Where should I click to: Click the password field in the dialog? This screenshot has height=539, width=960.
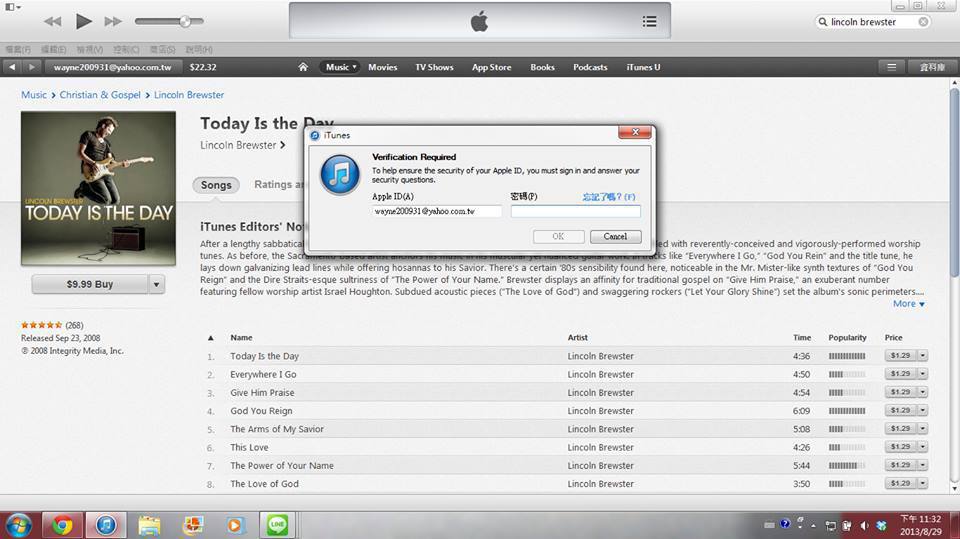coord(576,211)
